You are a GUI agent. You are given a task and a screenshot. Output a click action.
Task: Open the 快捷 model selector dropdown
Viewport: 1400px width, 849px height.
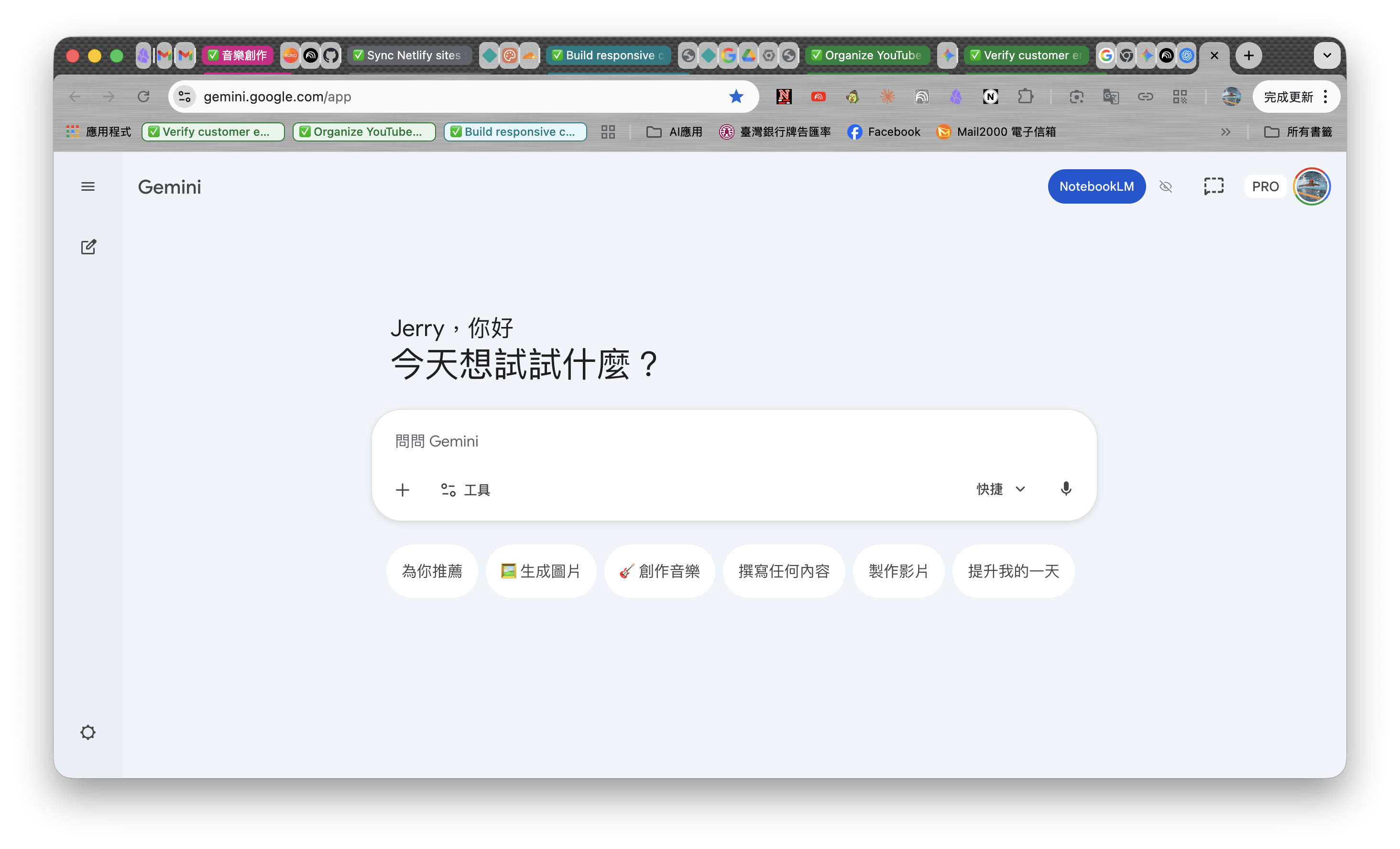click(x=1001, y=489)
